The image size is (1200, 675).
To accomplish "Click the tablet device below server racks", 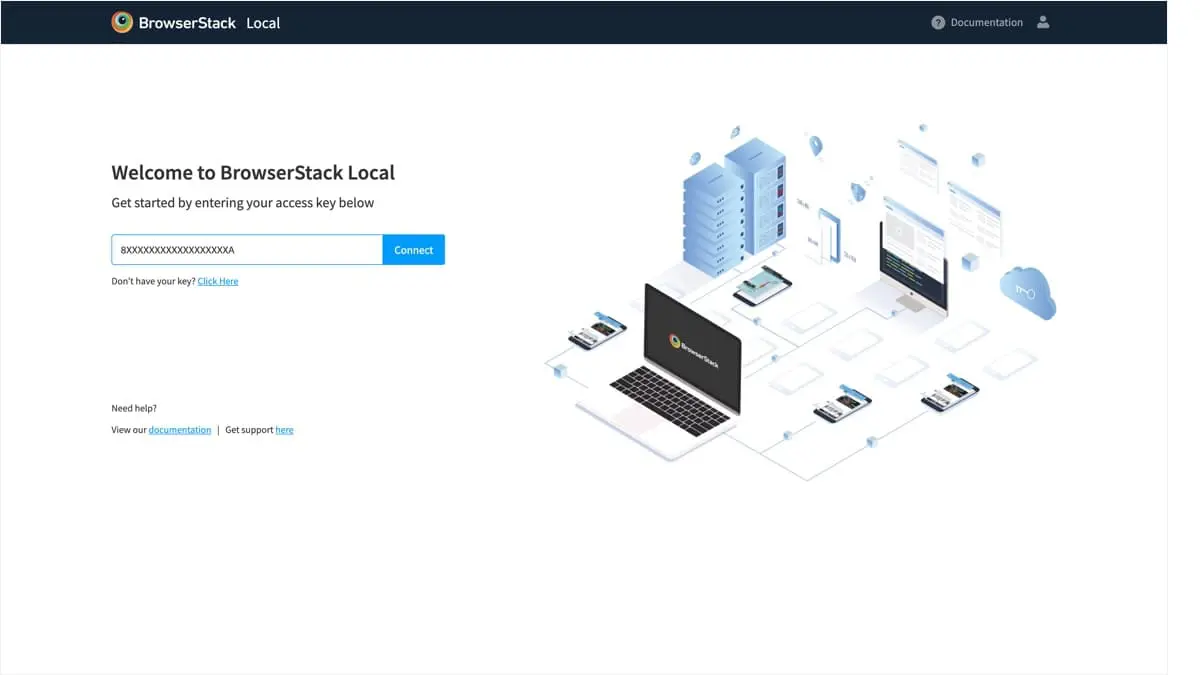I will (762, 286).
